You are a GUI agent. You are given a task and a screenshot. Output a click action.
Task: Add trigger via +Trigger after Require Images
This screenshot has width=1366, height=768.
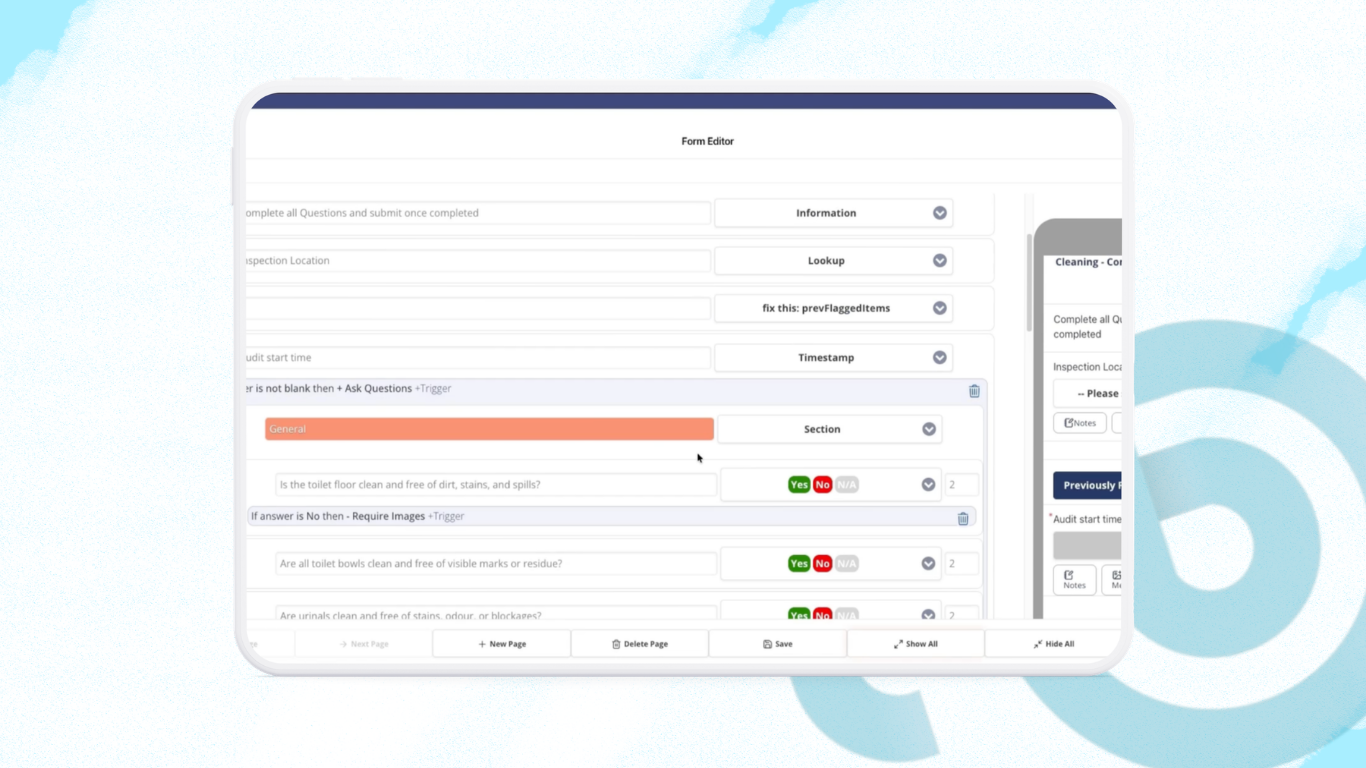446,517
